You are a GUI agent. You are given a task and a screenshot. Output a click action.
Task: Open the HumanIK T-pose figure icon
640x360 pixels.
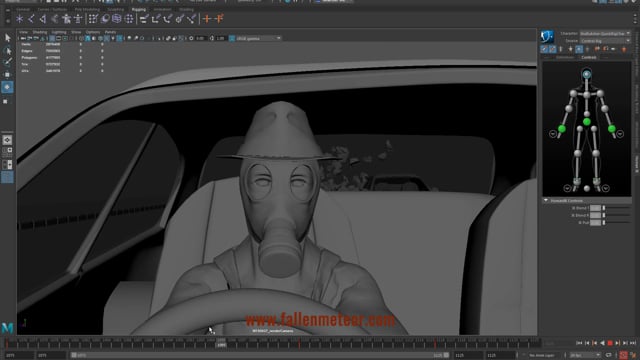pyautogui.click(x=78, y=19)
